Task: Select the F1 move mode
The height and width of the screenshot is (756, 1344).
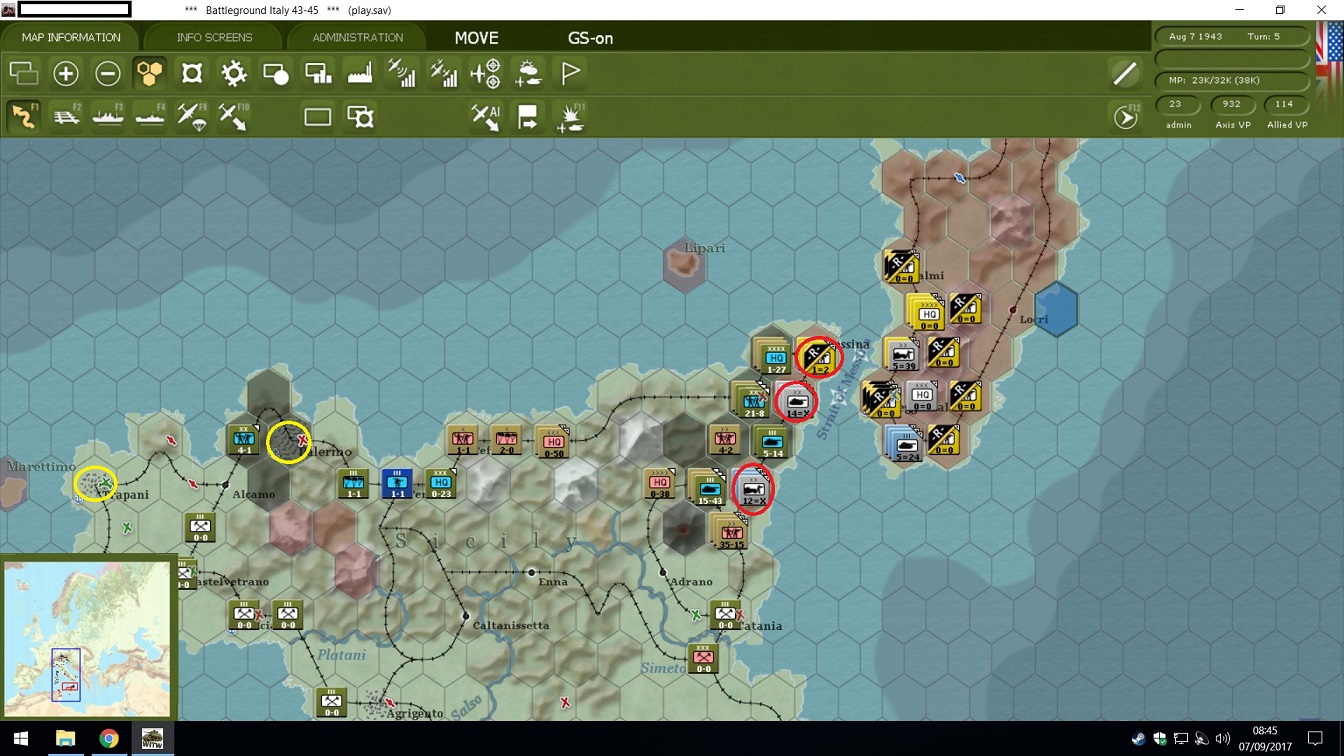Action: pos(23,117)
